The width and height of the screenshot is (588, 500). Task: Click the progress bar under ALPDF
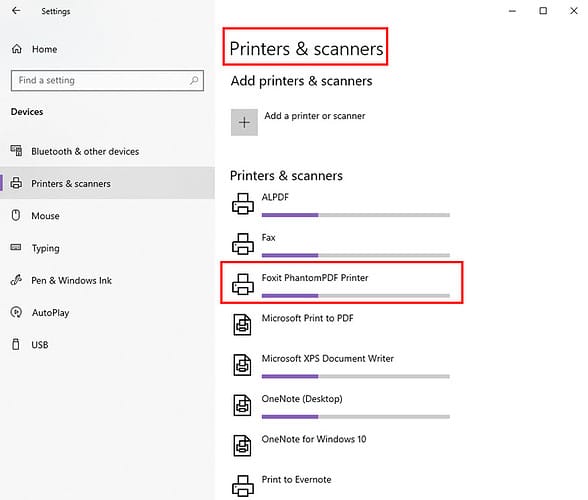click(356, 215)
